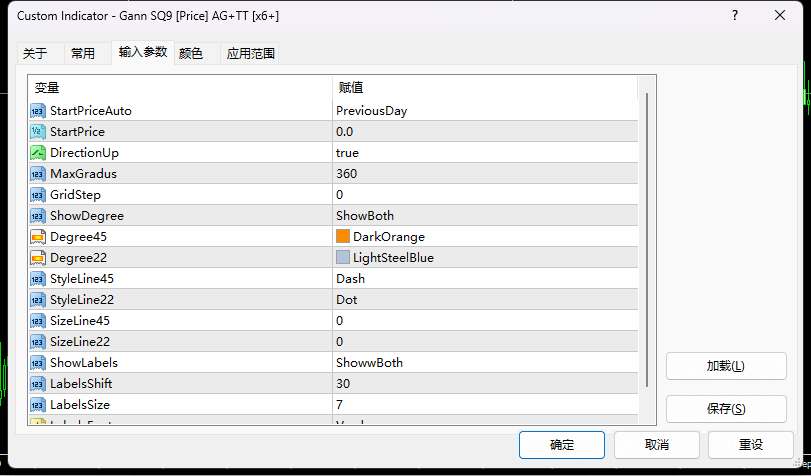
Task: Close the Custom Indicator dialog
Action: [780, 16]
